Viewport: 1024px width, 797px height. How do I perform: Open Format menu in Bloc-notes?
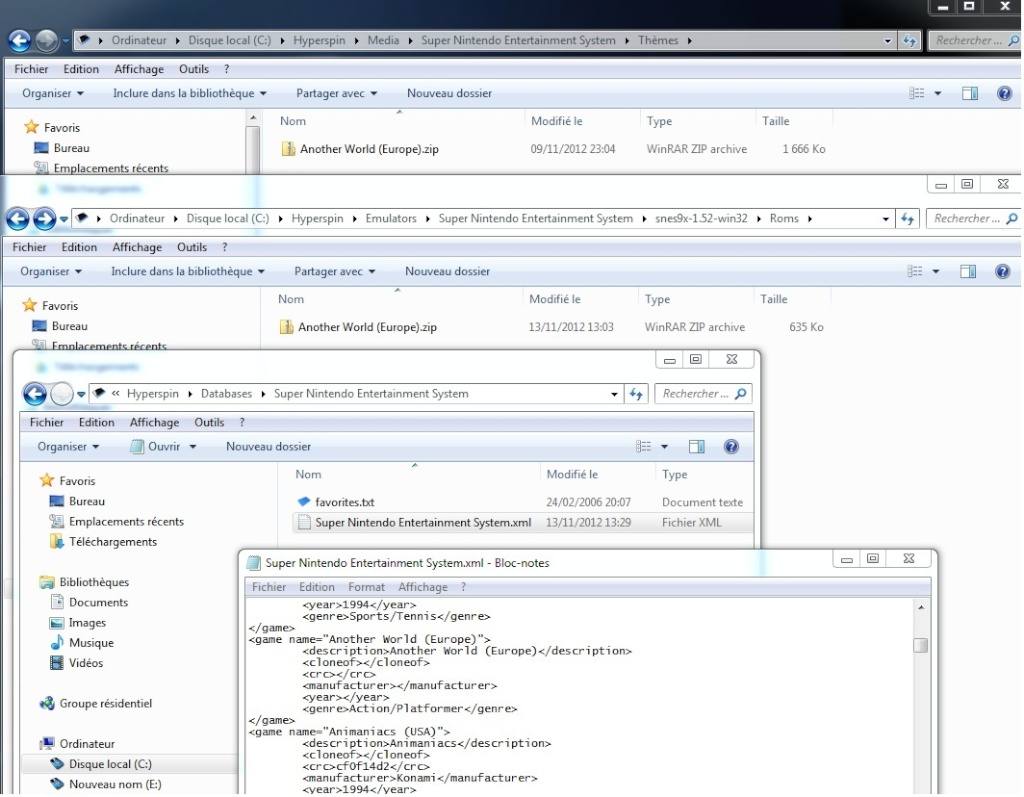[366, 587]
